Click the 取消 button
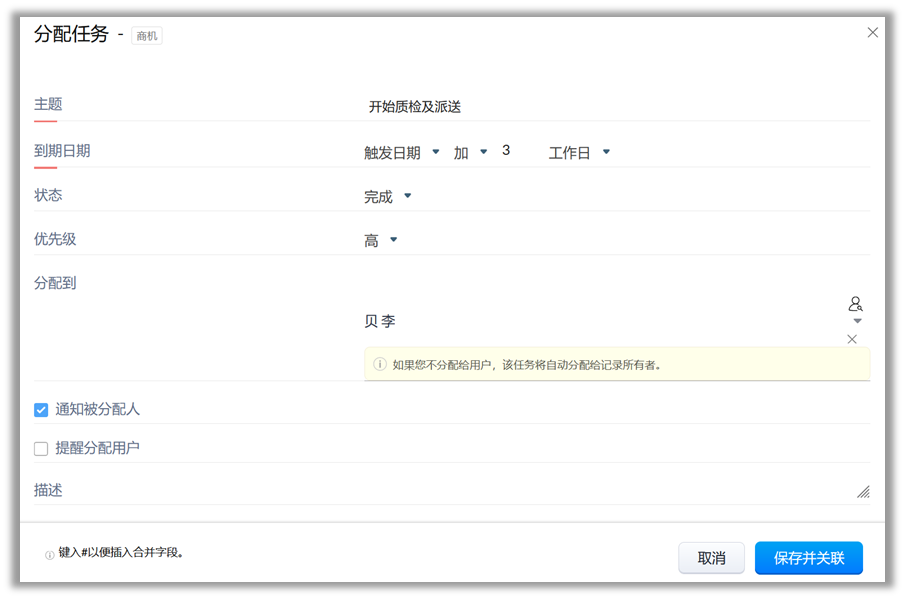Screen dimensions: 905x599 point(711,558)
